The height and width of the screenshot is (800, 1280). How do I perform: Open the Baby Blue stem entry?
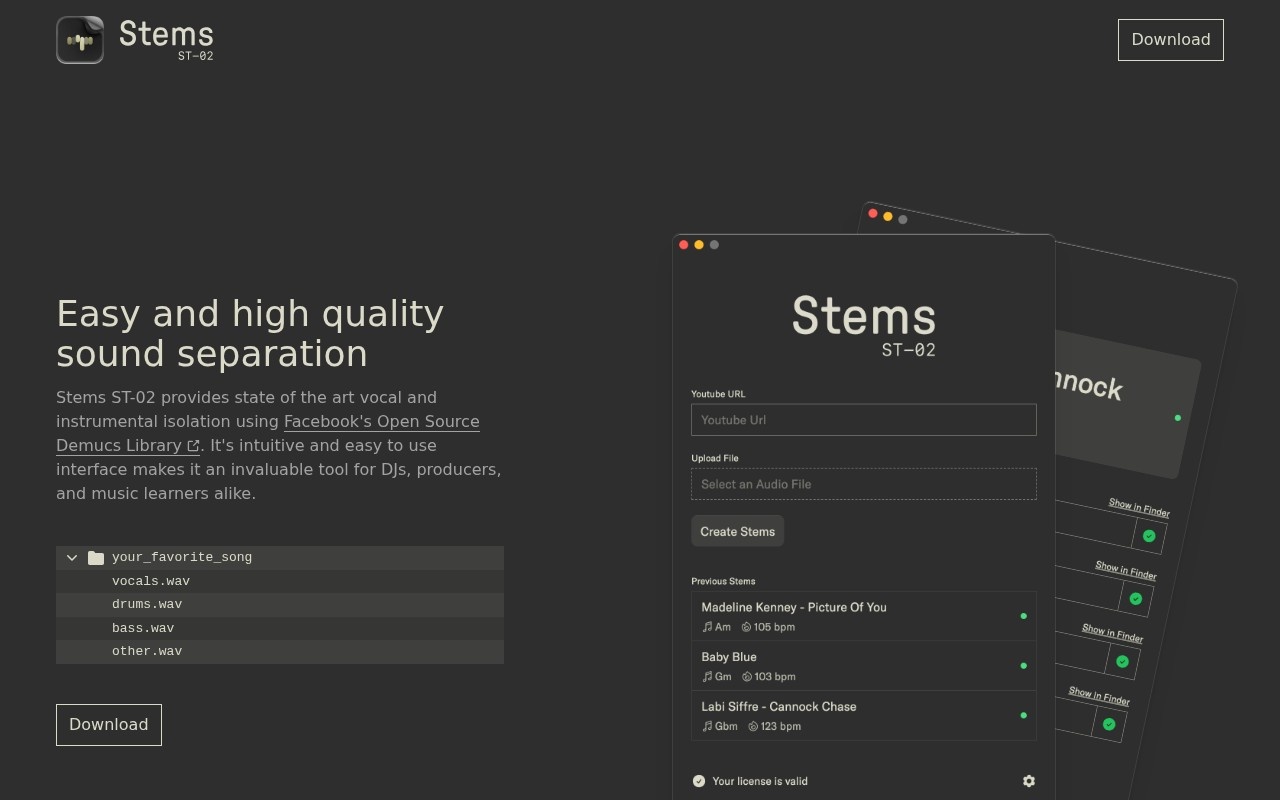(864, 666)
